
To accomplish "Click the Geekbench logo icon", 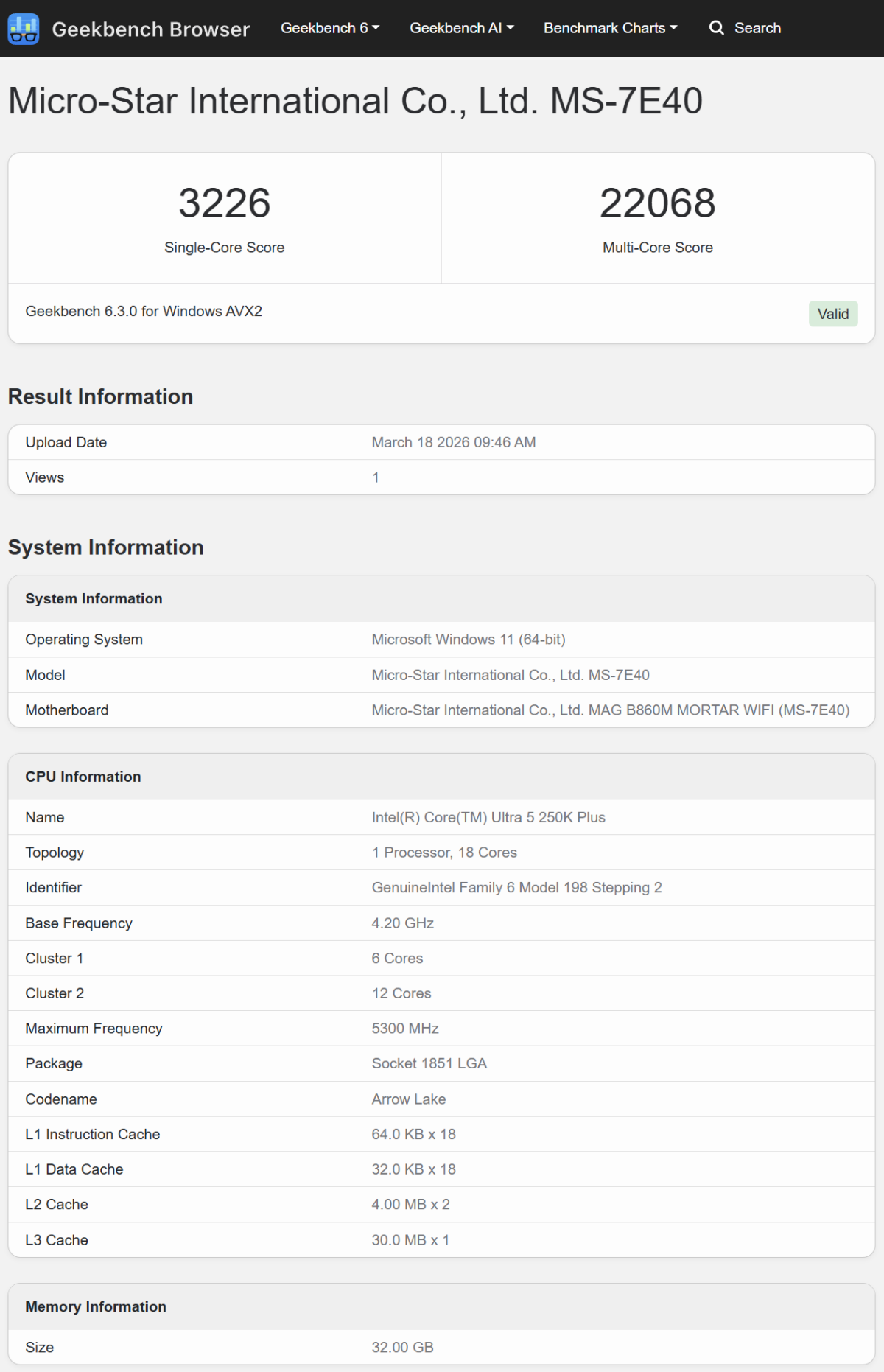I will point(23,29).
